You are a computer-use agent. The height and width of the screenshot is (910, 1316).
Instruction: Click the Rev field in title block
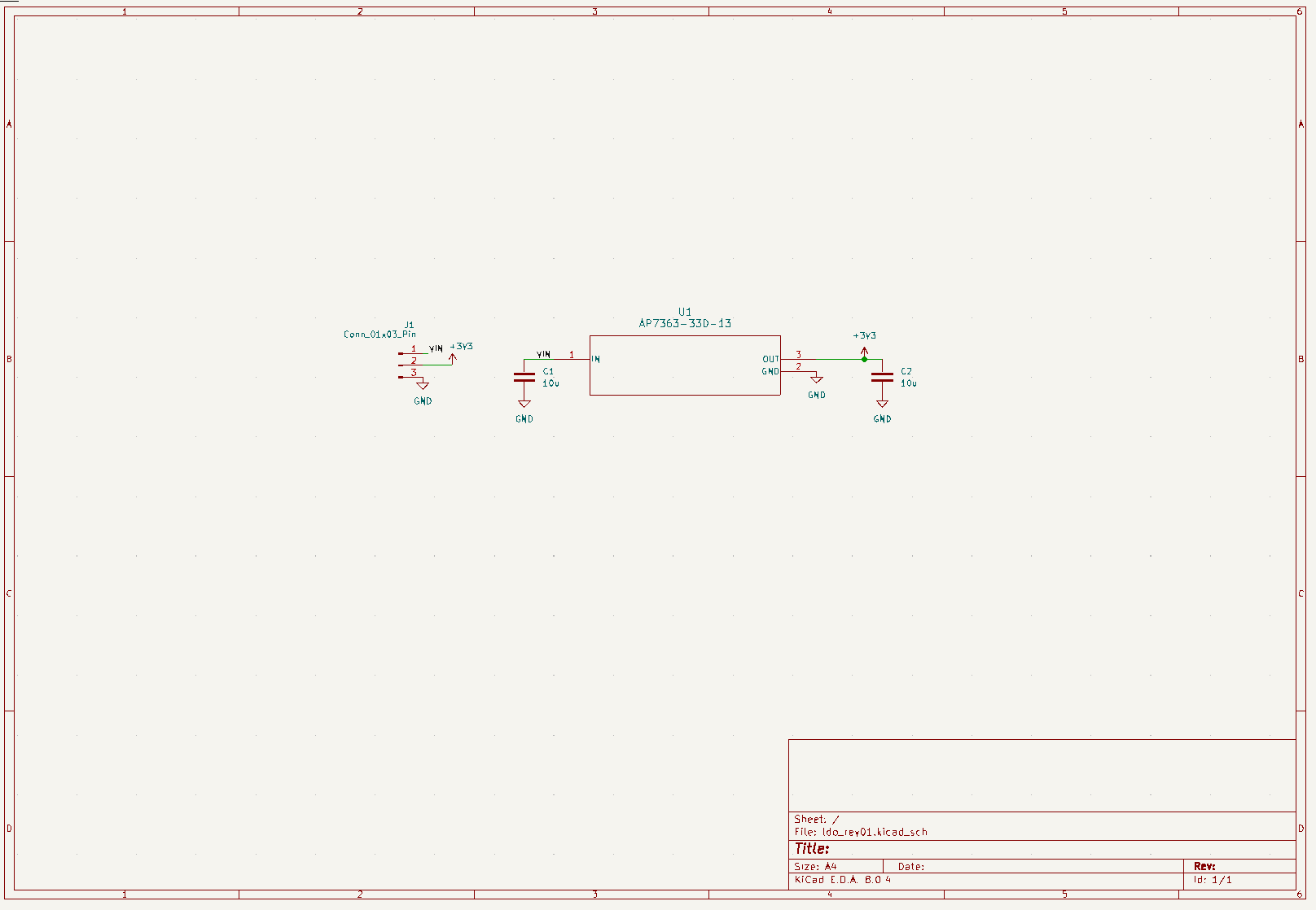point(1204,866)
